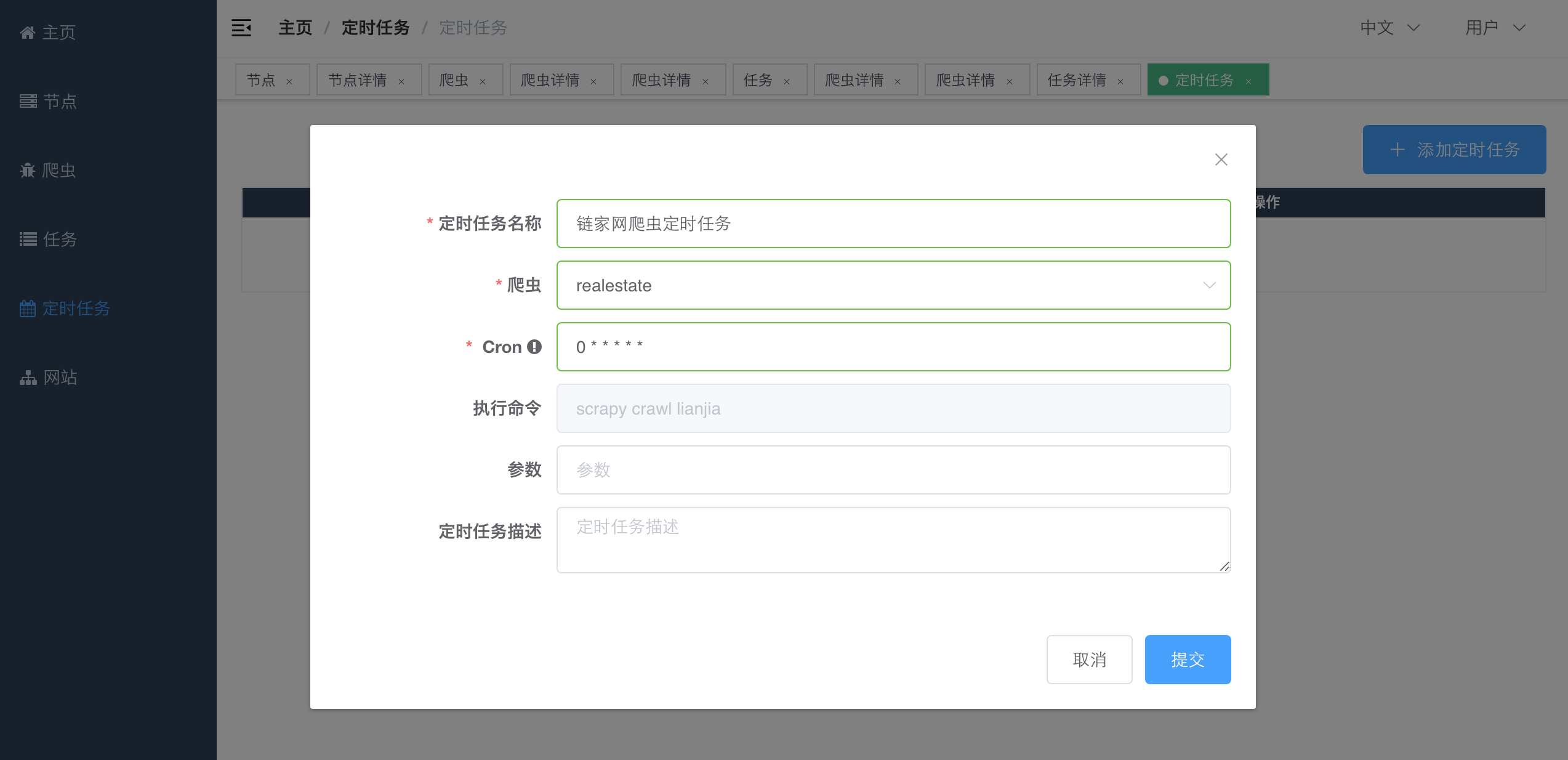Click the textarea resize handle corner

pos(1224,567)
